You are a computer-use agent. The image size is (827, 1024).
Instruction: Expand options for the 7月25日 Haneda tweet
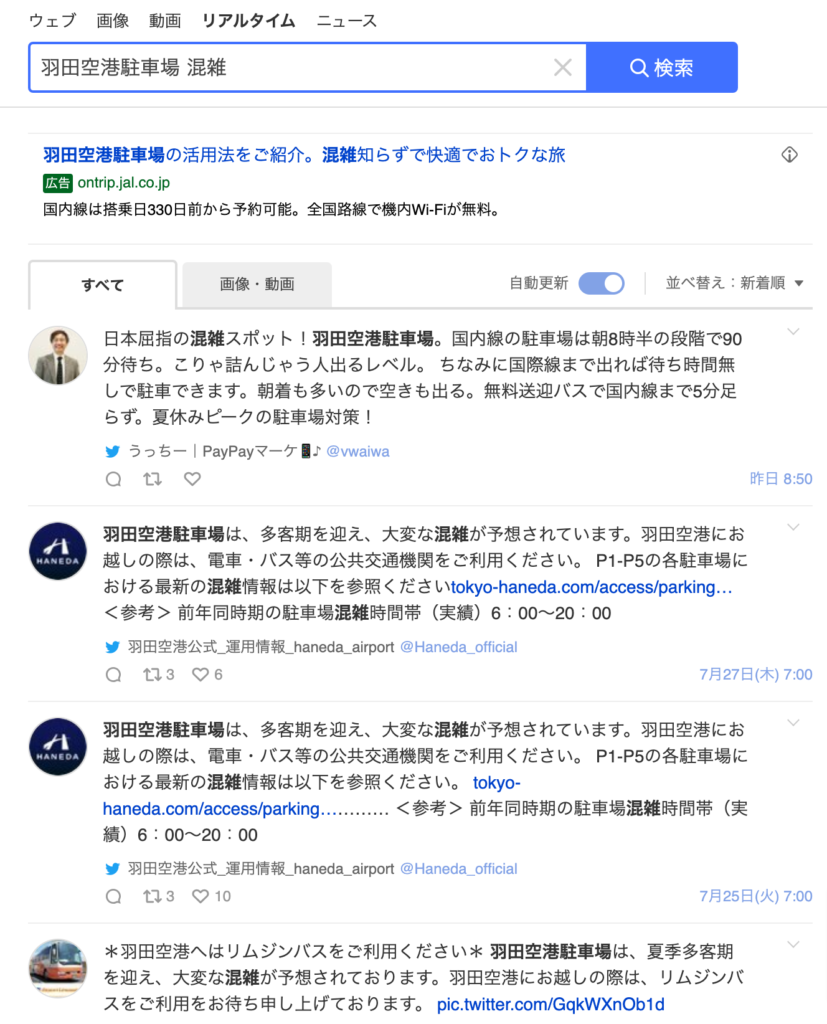click(794, 723)
